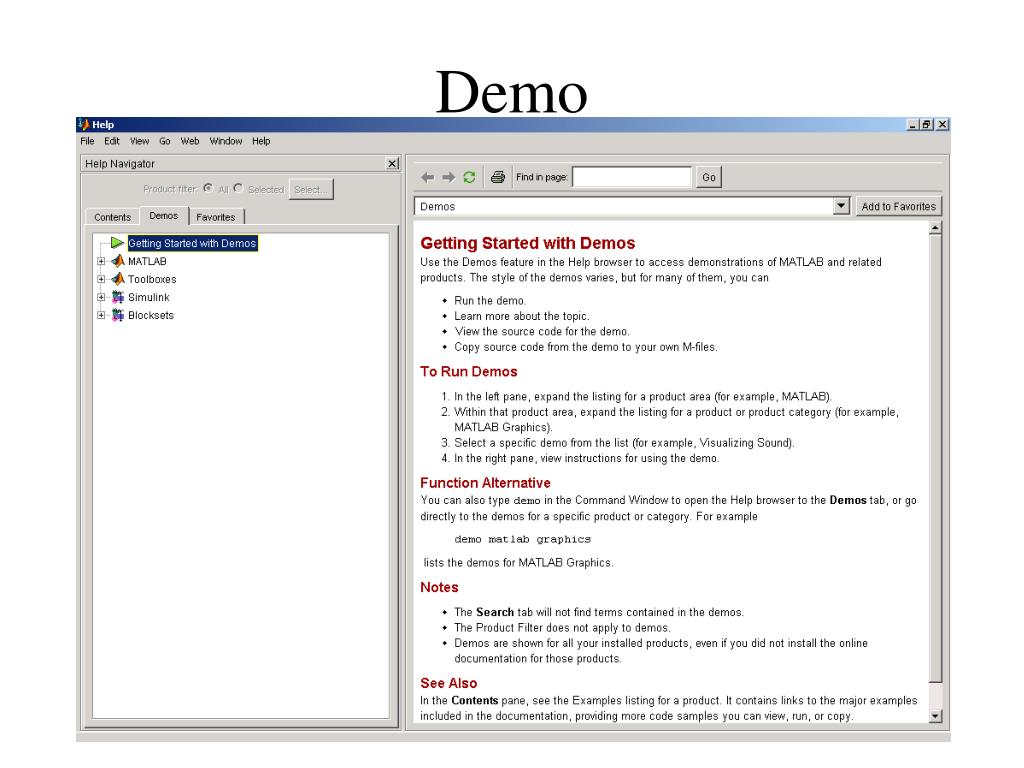Click the Demos page title combo box
The image size is (1024, 768).
(632, 206)
